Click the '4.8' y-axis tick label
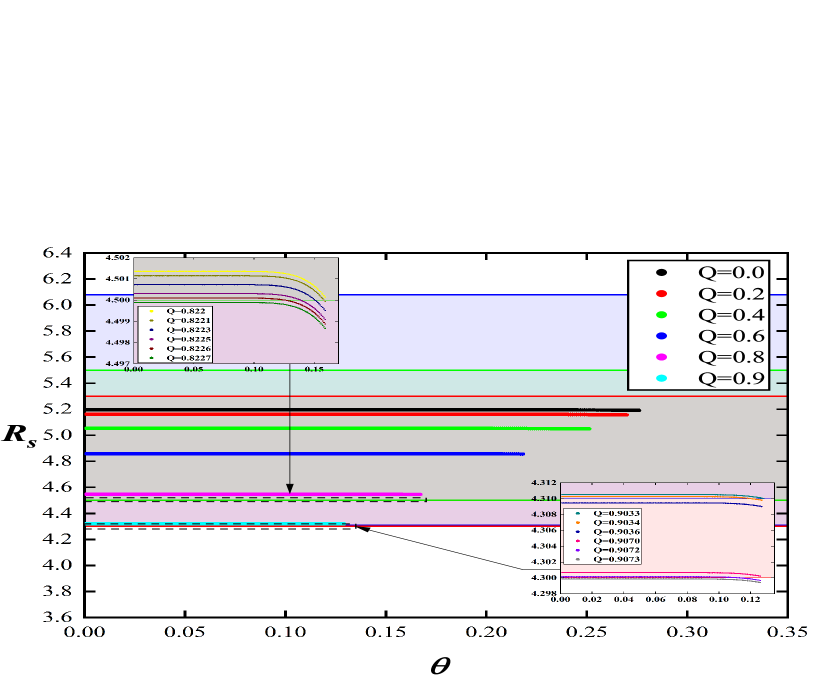The image size is (817, 681). click(57, 461)
